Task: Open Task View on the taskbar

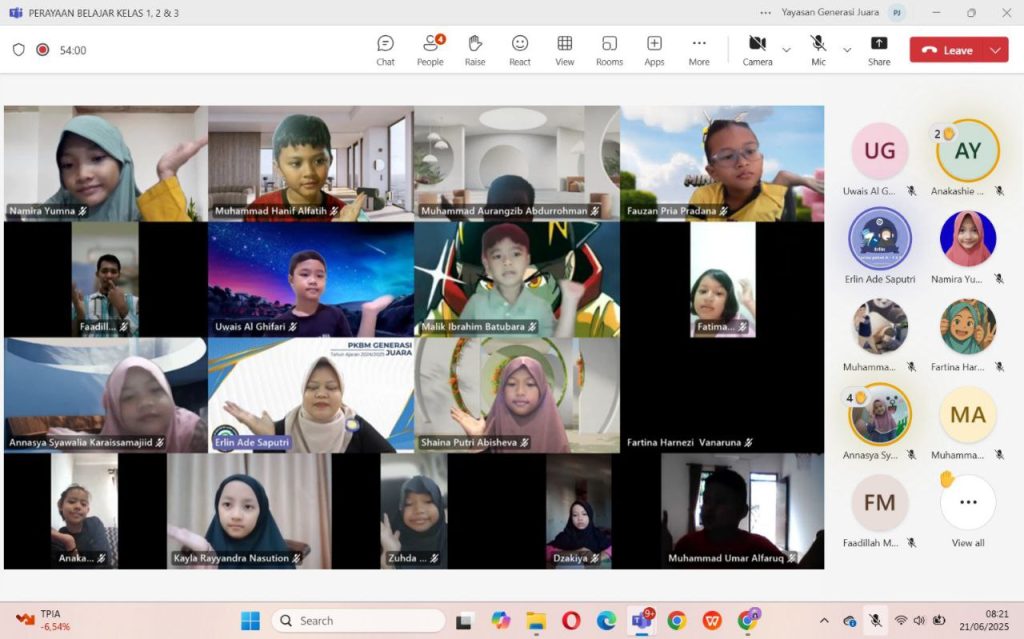Action: [x=464, y=620]
